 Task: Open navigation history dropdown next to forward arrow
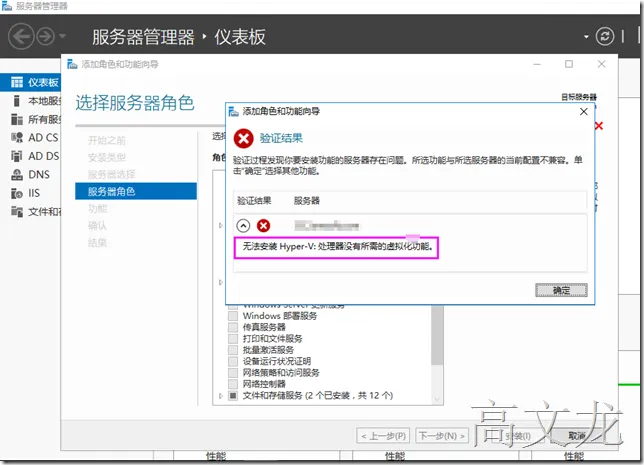point(62,37)
